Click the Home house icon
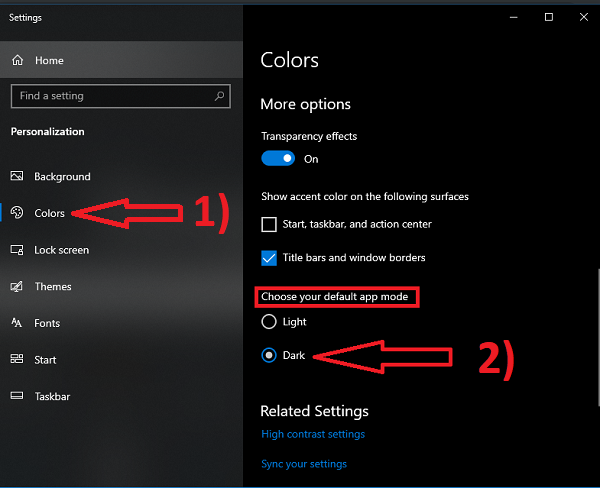This screenshot has height=488, width=600. pyautogui.click(x=18, y=60)
